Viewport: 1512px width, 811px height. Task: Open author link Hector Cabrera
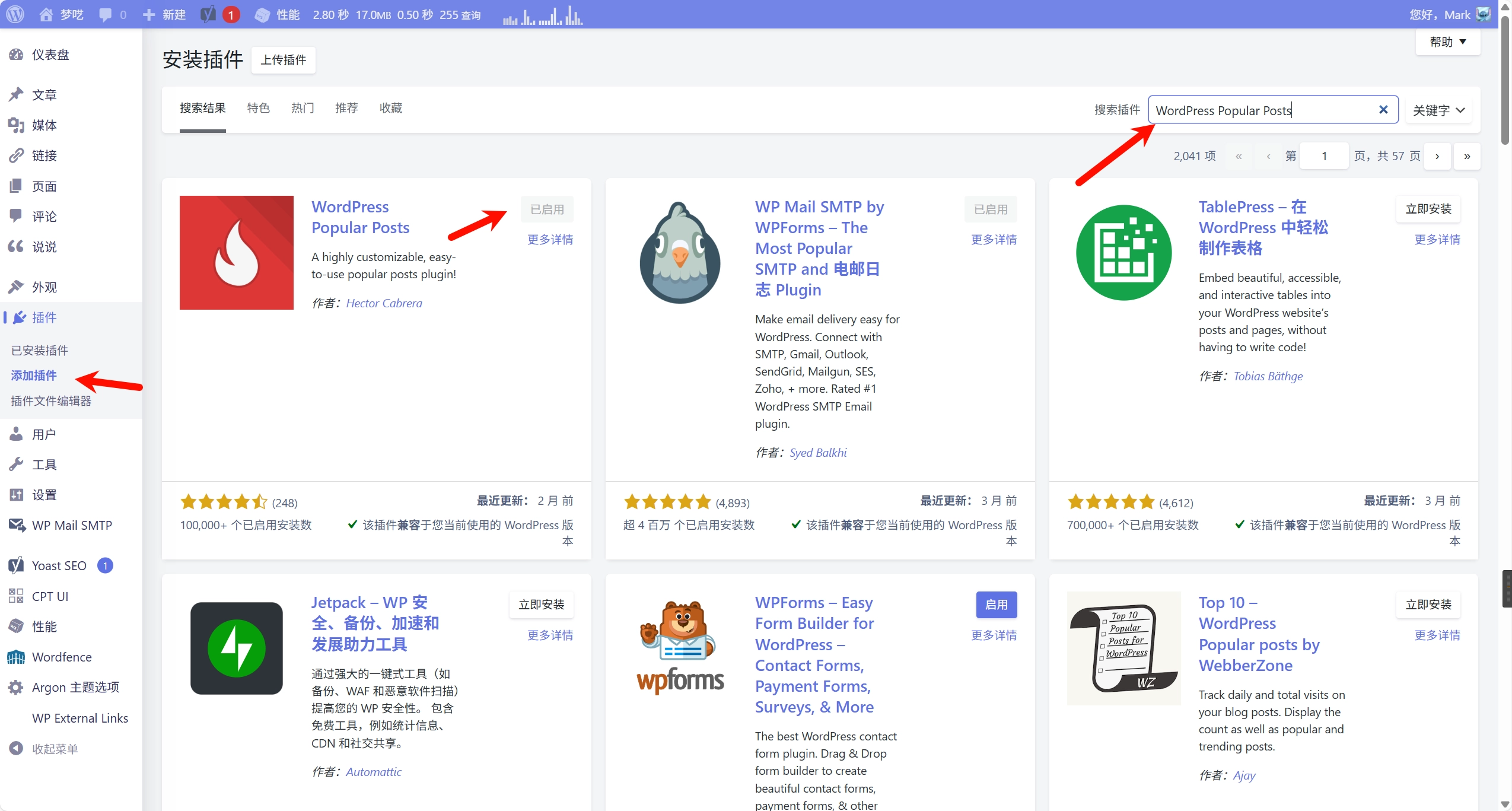[384, 303]
